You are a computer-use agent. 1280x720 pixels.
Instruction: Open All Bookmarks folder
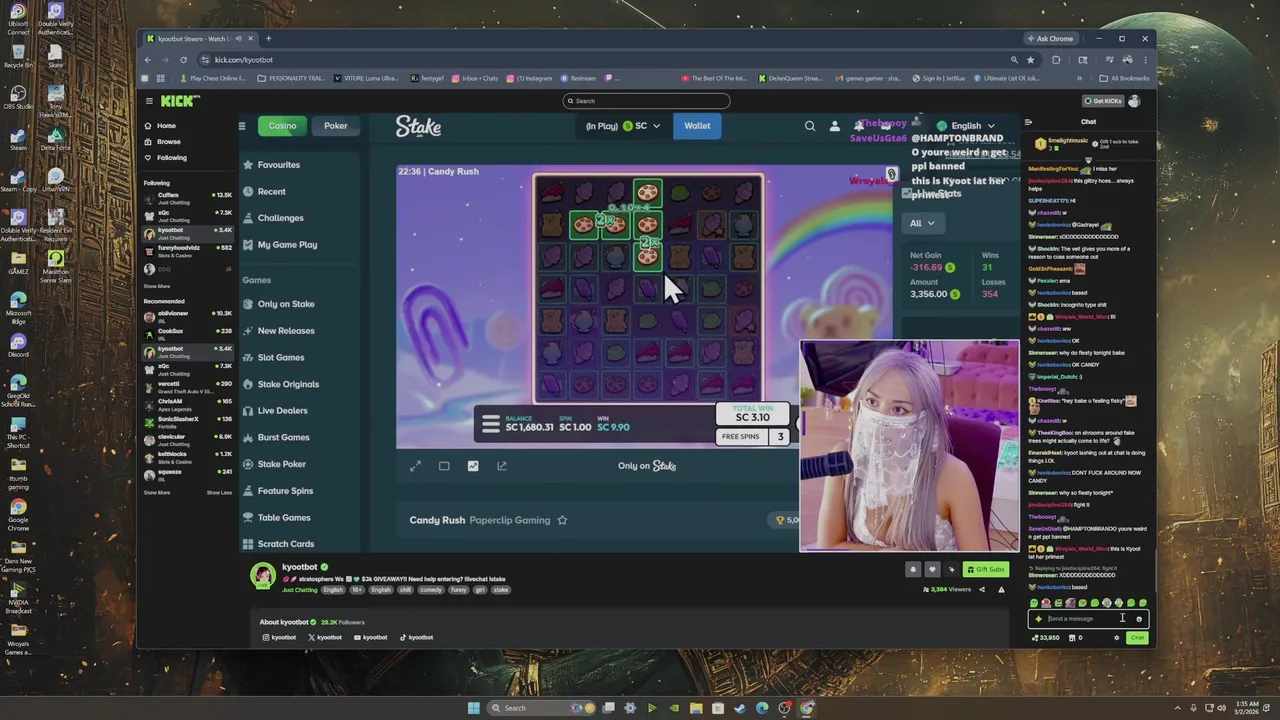click(x=1124, y=78)
